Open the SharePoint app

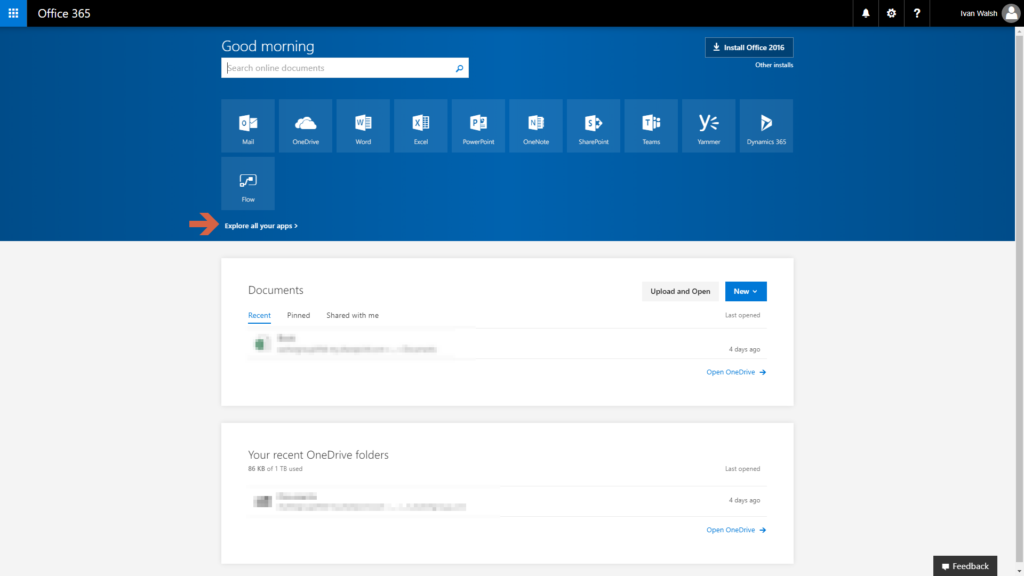coord(593,125)
